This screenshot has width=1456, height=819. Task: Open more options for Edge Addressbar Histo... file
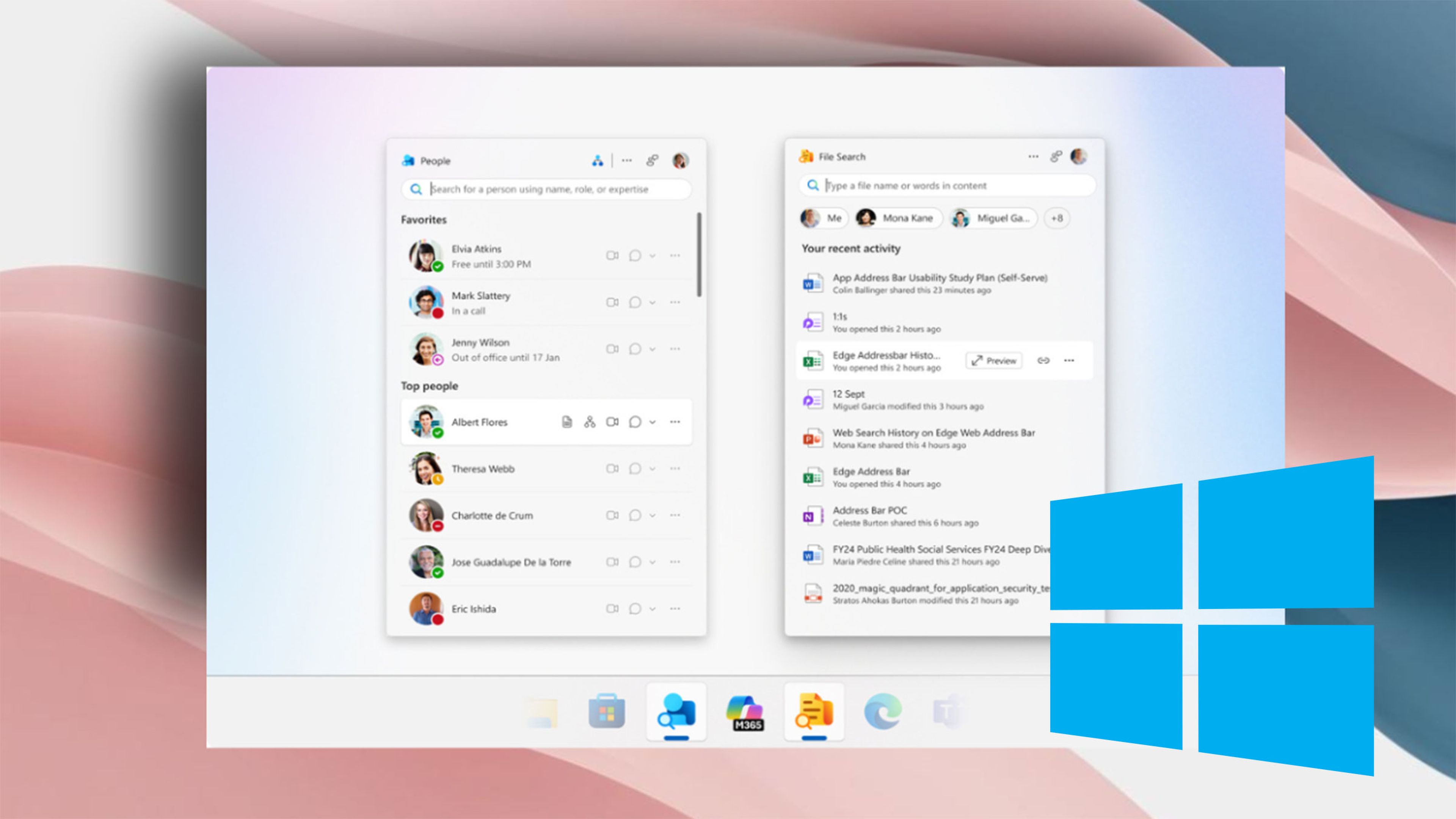click(1069, 361)
